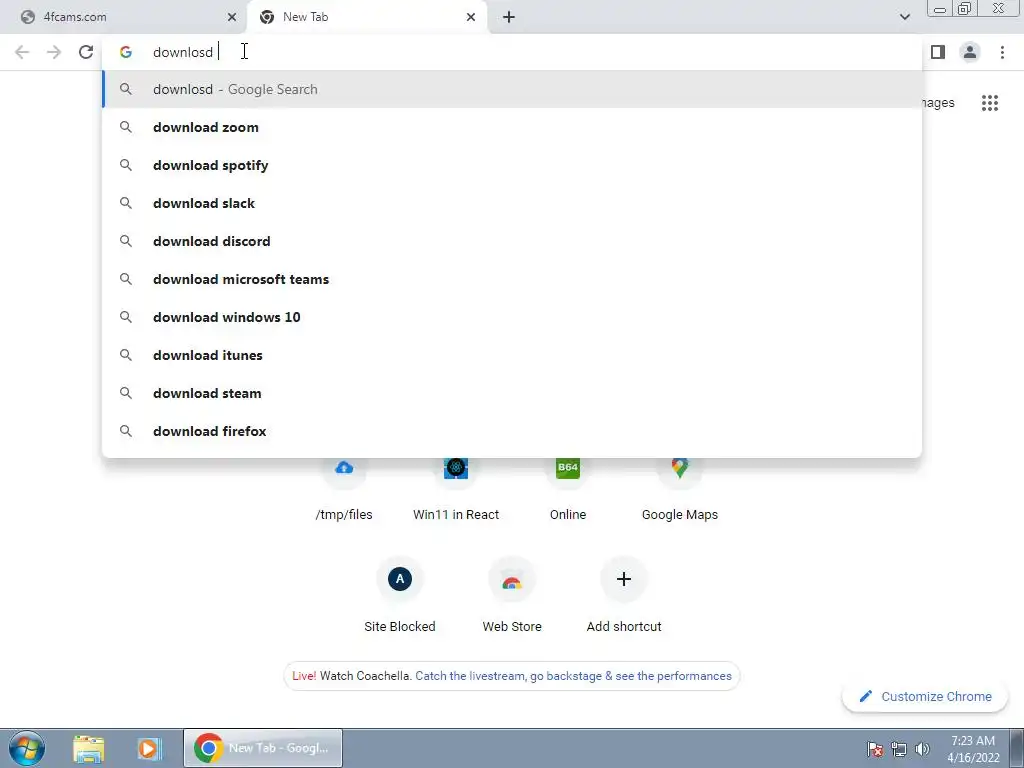1024x768 pixels.
Task: Open the /tmp/files shortcut icon
Action: point(344,468)
